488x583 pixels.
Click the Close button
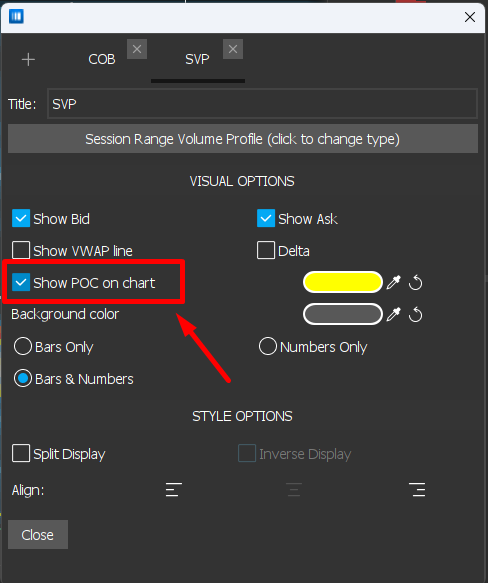coord(38,535)
